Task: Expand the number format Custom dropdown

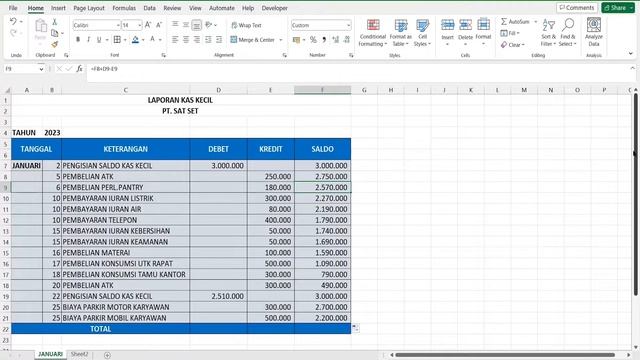Action: (348, 25)
